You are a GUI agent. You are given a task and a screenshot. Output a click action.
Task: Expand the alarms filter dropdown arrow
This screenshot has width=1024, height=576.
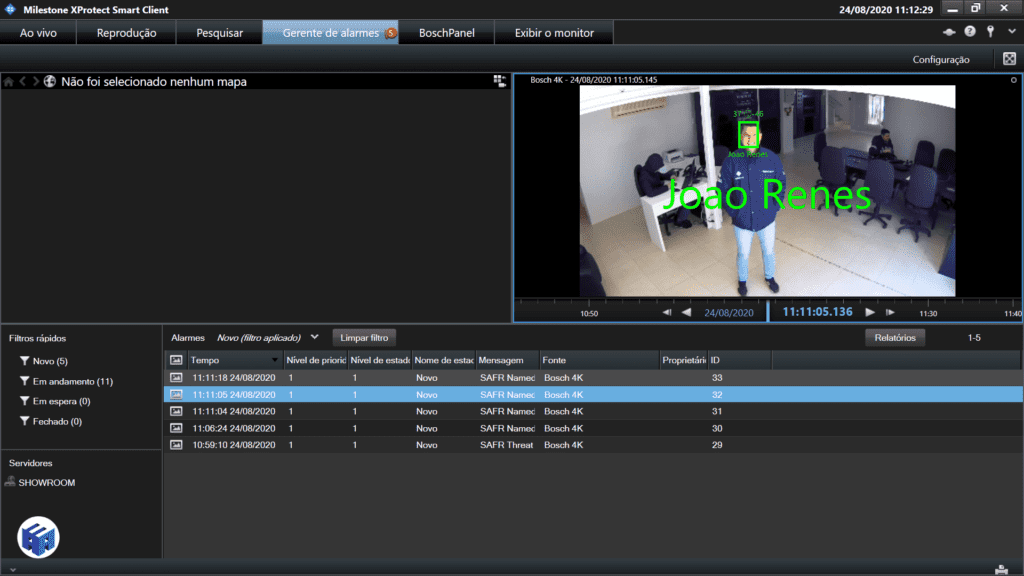click(x=315, y=337)
